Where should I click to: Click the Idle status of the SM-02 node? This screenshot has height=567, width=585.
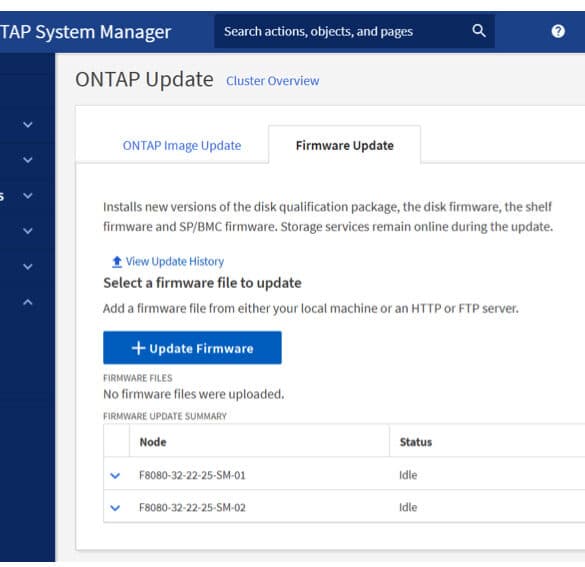coord(408,507)
